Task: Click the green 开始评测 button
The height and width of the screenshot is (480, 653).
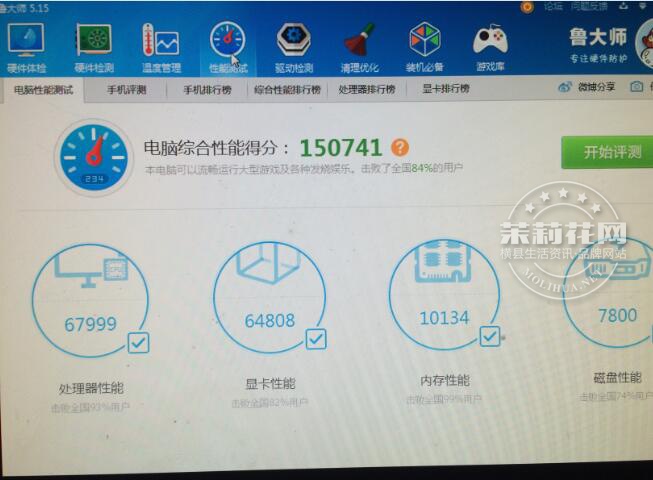Action: coord(607,152)
